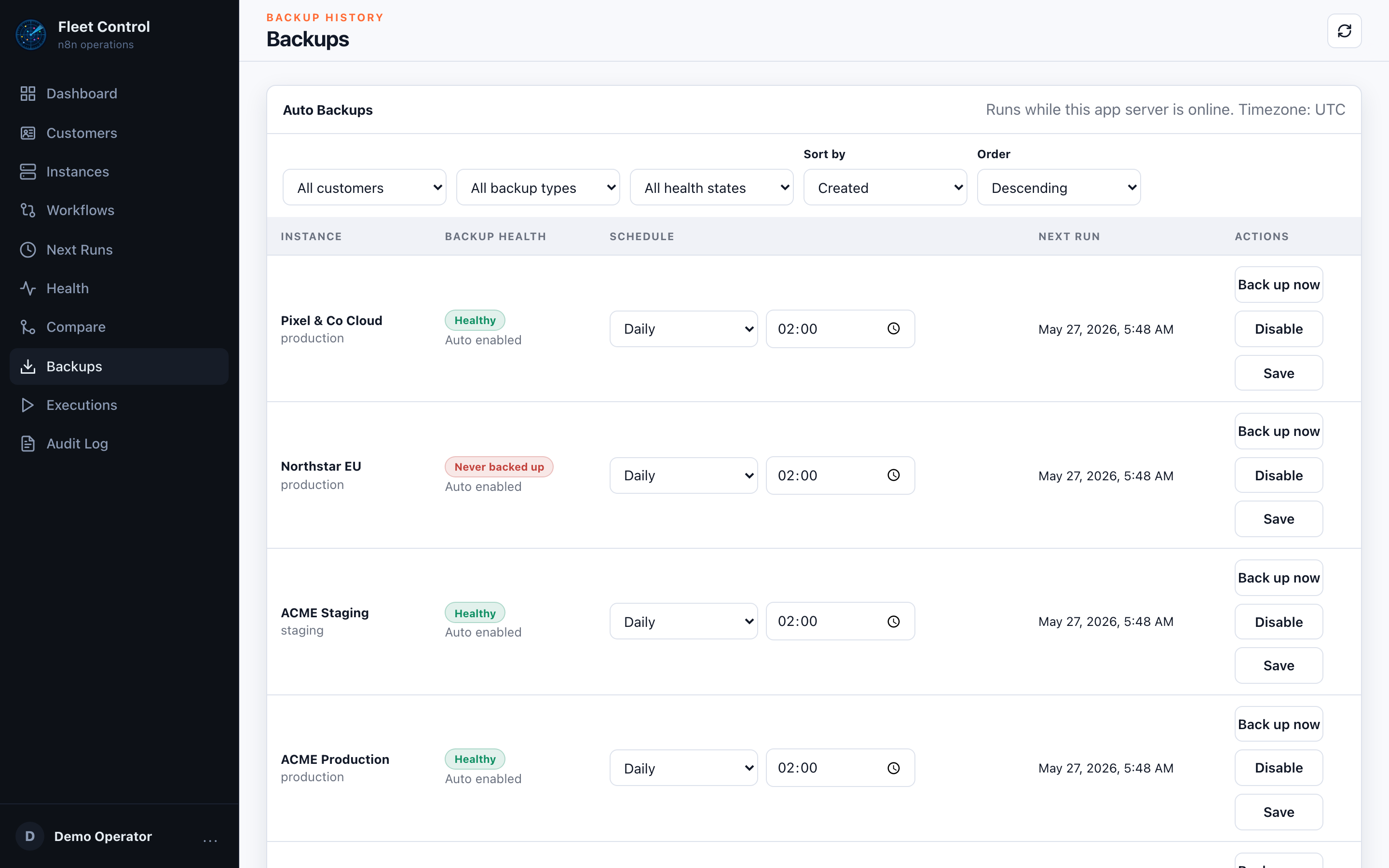Click the Customers card icon
This screenshot has width=1389, height=868.
click(x=27, y=133)
